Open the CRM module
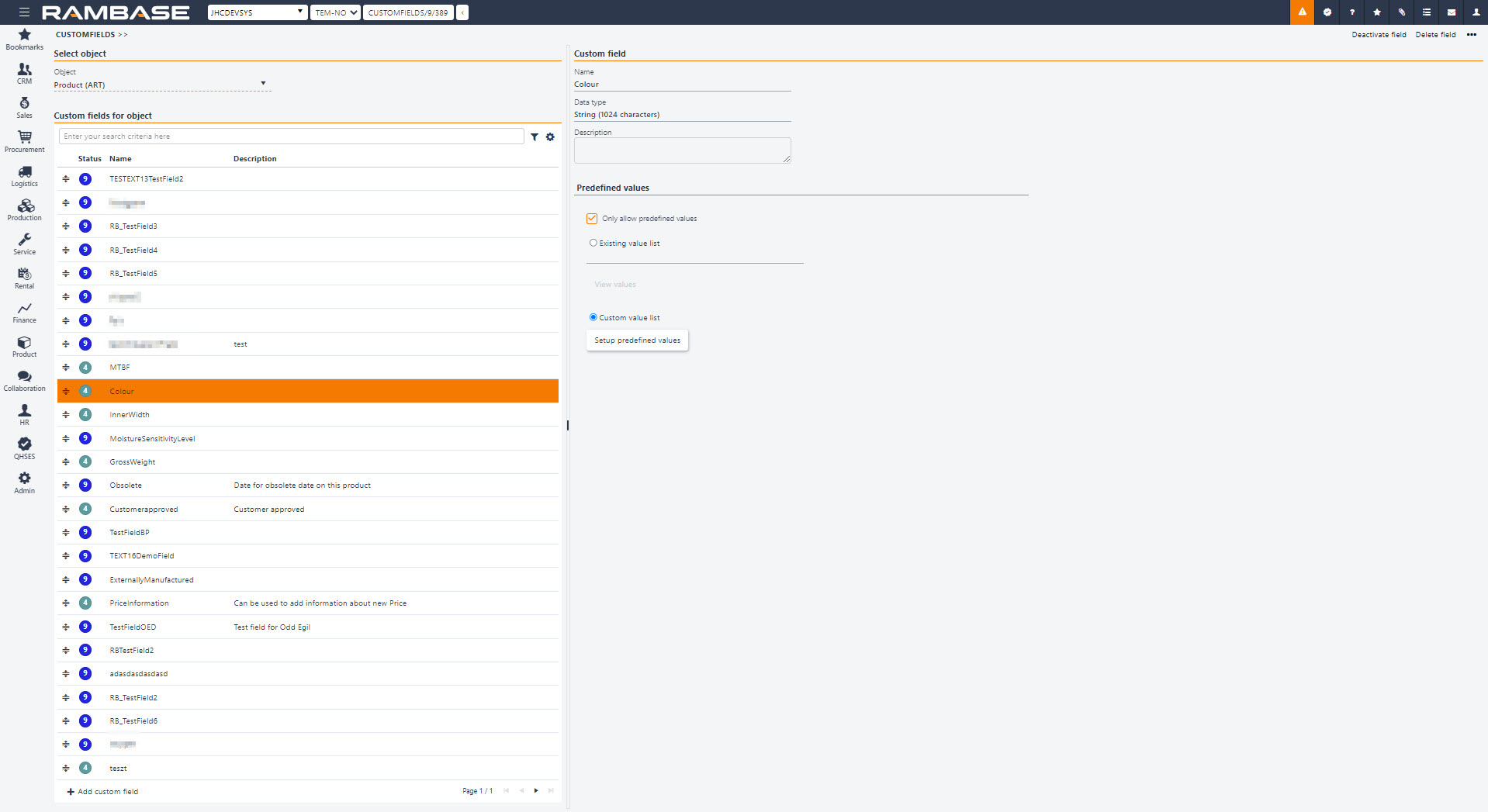Viewport: 1488px width, 812px height. click(24, 73)
